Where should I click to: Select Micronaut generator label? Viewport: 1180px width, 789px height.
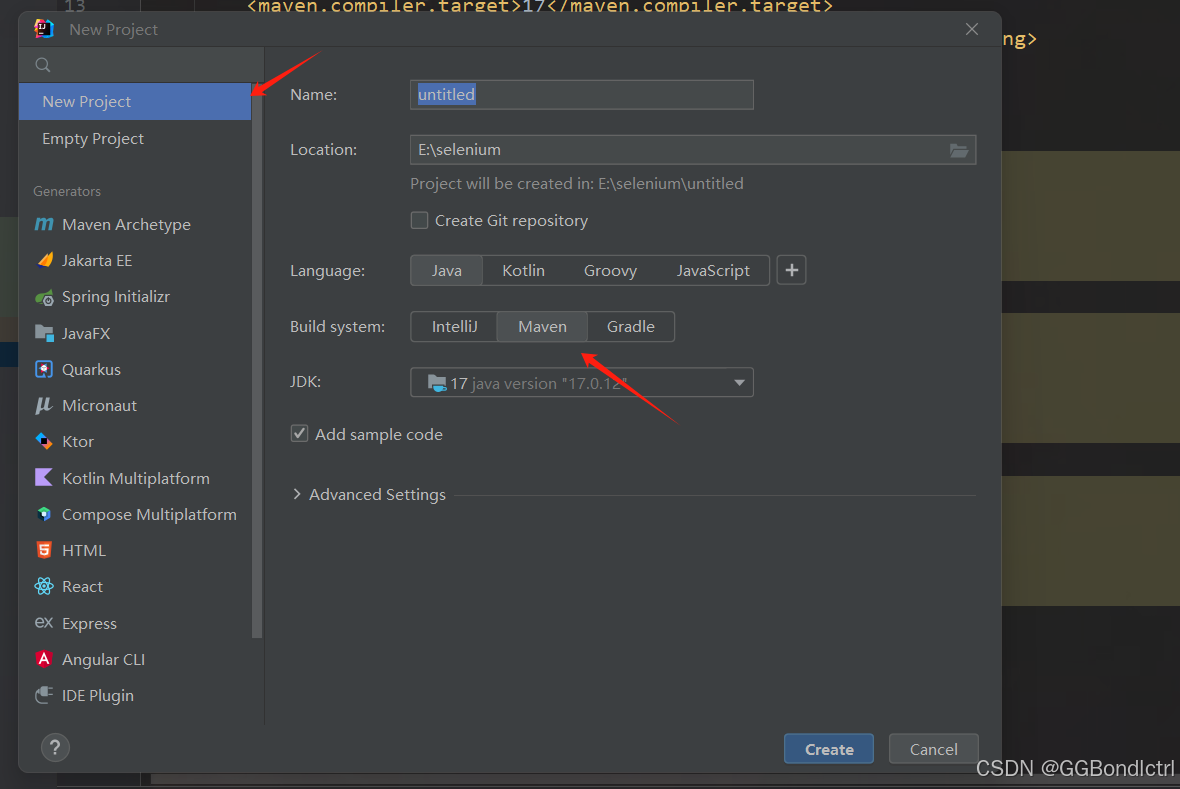tap(99, 406)
